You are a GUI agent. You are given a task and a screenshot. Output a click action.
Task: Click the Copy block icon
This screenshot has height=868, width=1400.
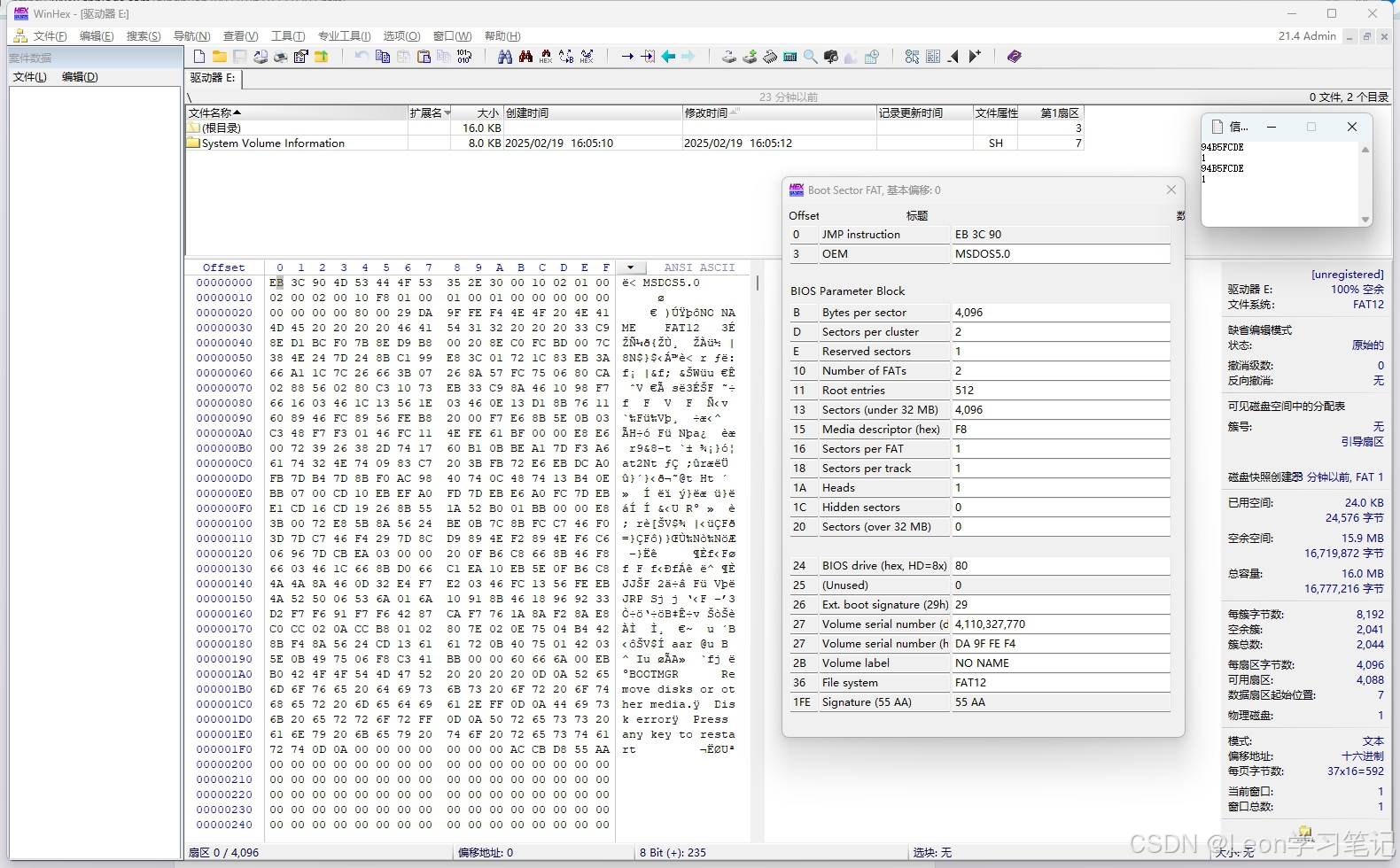(x=383, y=57)
